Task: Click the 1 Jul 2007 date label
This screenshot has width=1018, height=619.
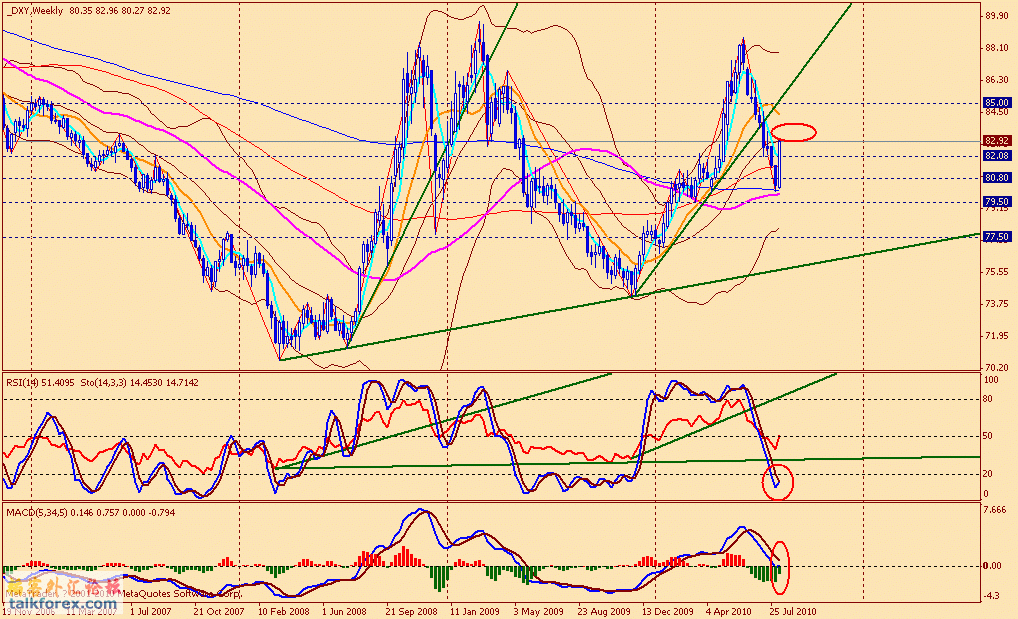Action: pos(151,611)
